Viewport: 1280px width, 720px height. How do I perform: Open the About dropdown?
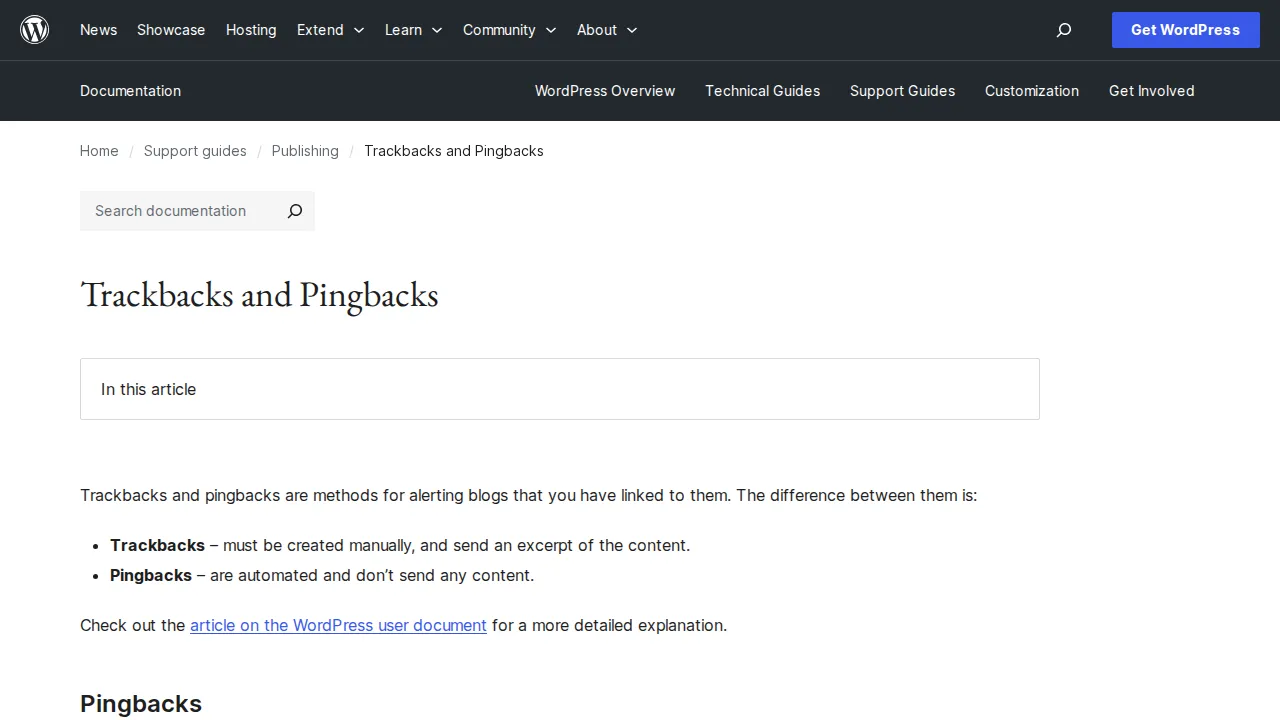click(x=606, y=30)
